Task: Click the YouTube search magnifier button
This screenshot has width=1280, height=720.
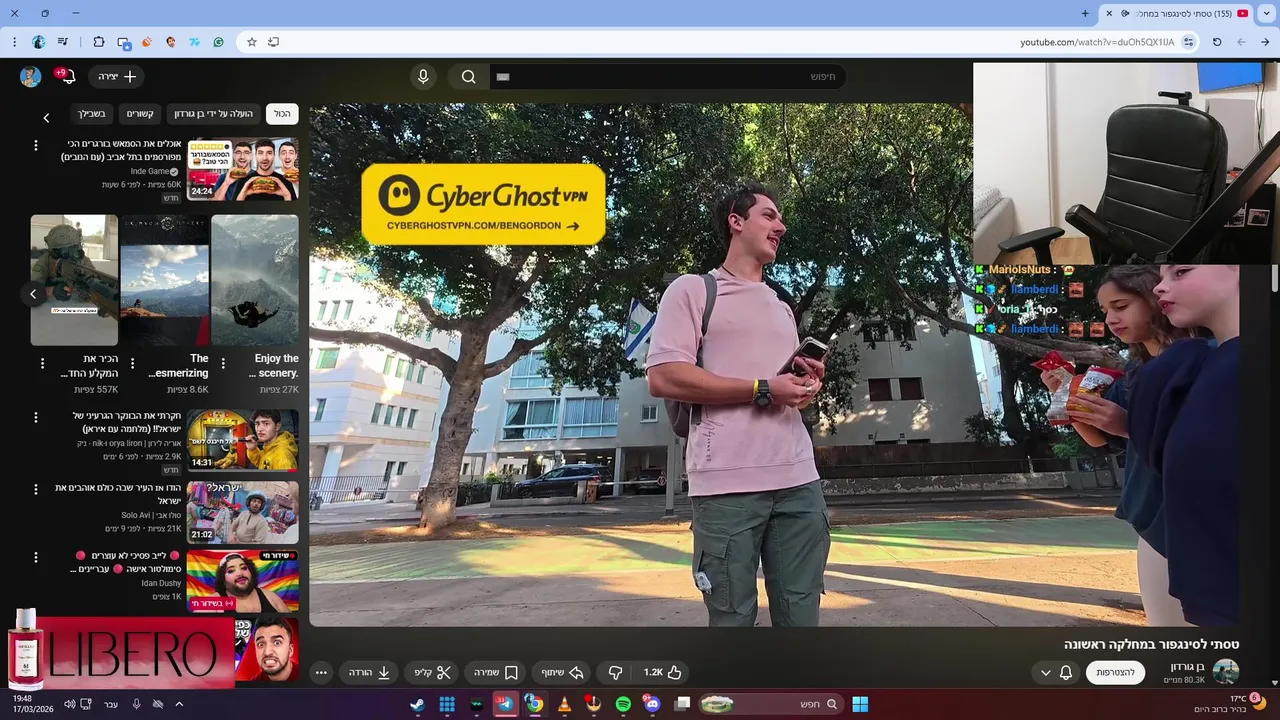Action: coord(468,77)
